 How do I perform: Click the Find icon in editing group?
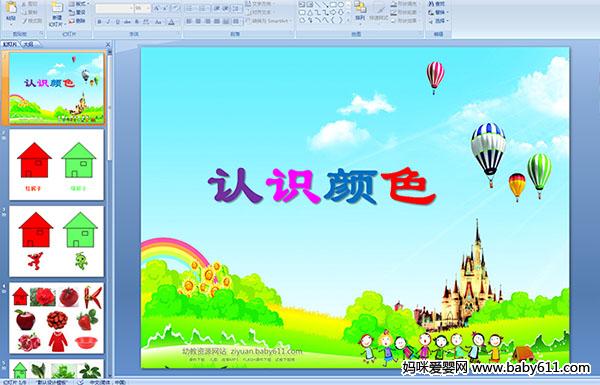(x=437, y=4)
